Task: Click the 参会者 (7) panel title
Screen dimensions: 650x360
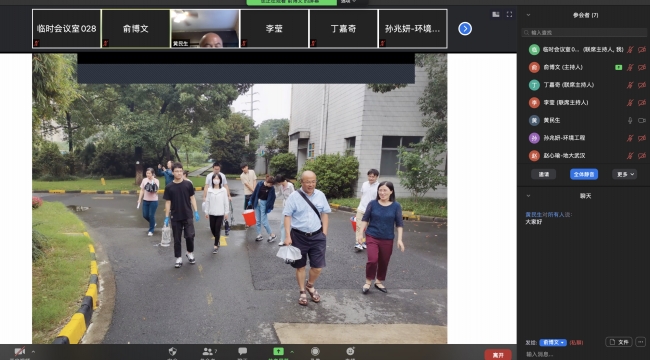Action: (x=585, y=15)
